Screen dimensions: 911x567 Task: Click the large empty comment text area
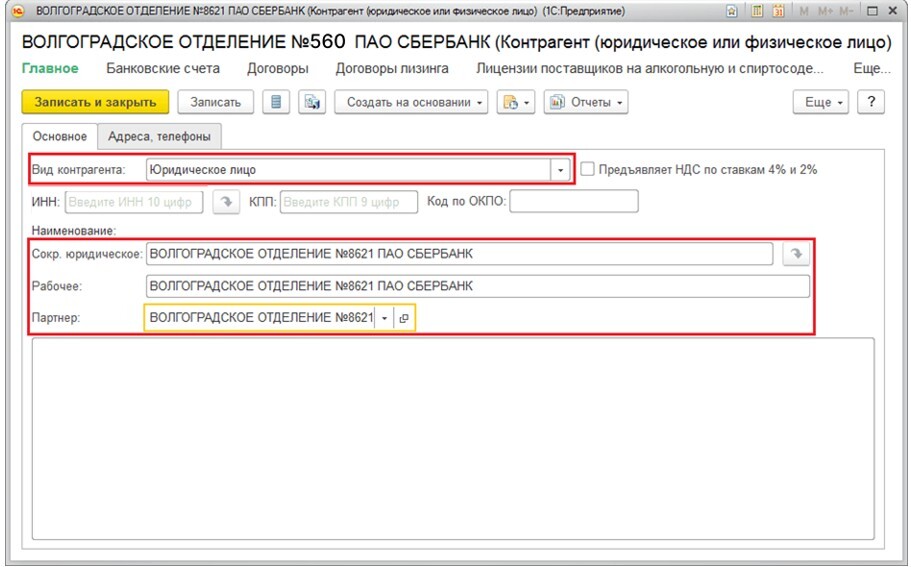pos(453,439)
